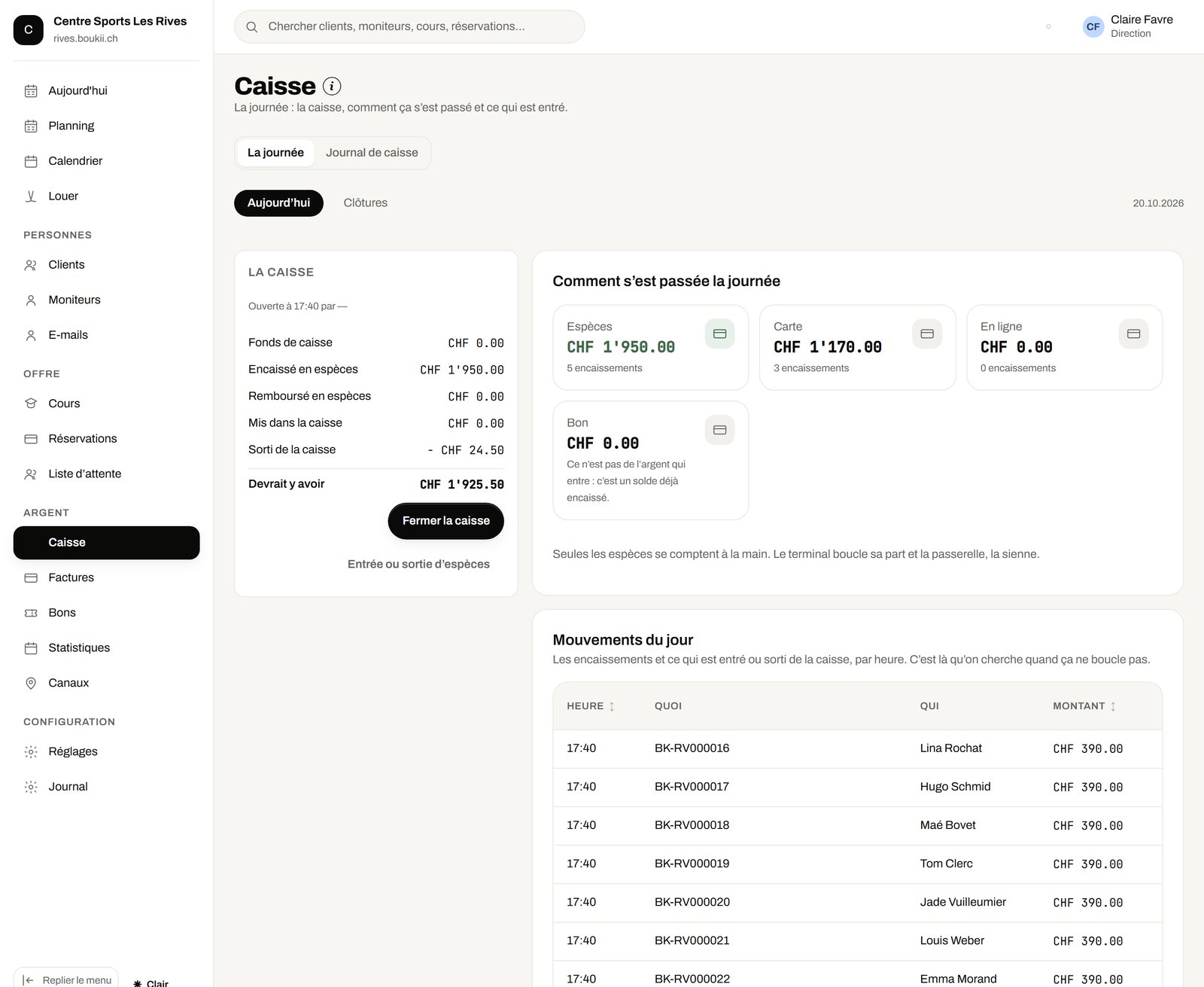Viewport: 1204px width, 987px height.
Task: Open Aujourd'hui in the left sidebar
Action: coord(106,91)
